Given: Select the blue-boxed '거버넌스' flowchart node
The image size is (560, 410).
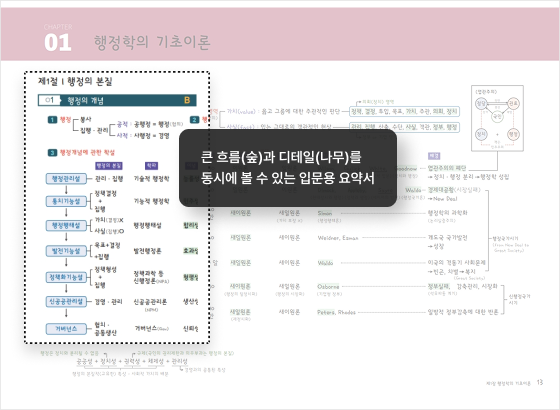Looking at the screenshot, I should 66,329.
